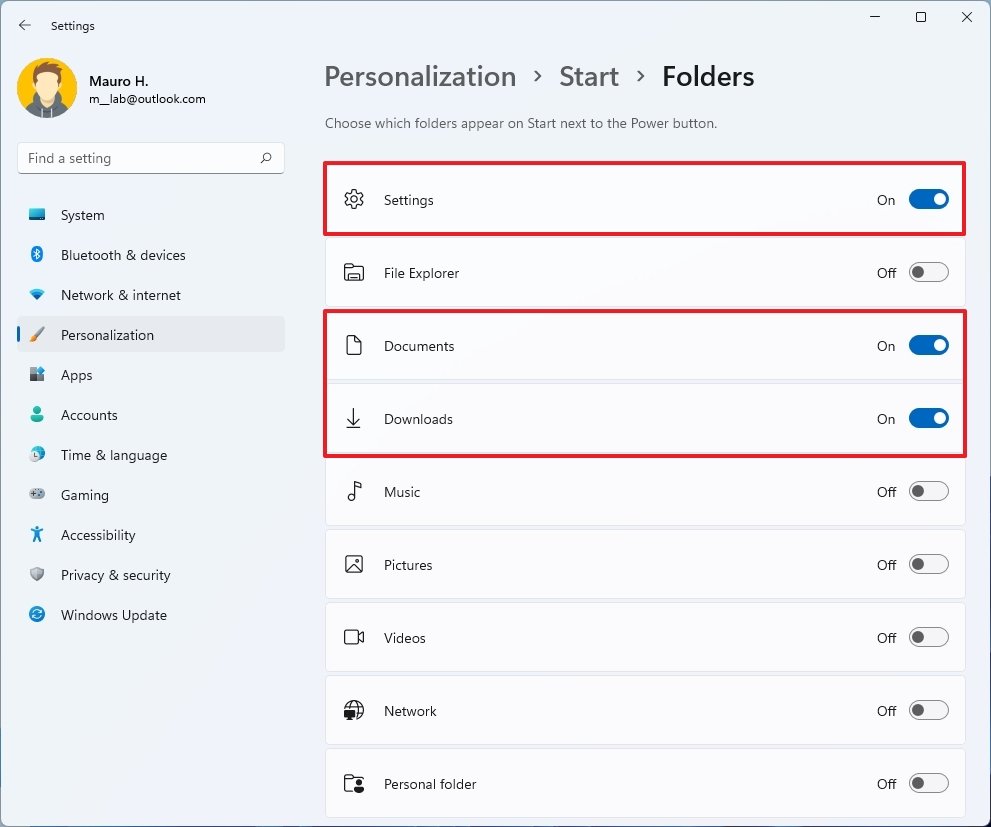Click the search magnifier icon
991x827 pixels.
(x=266, y=158)
